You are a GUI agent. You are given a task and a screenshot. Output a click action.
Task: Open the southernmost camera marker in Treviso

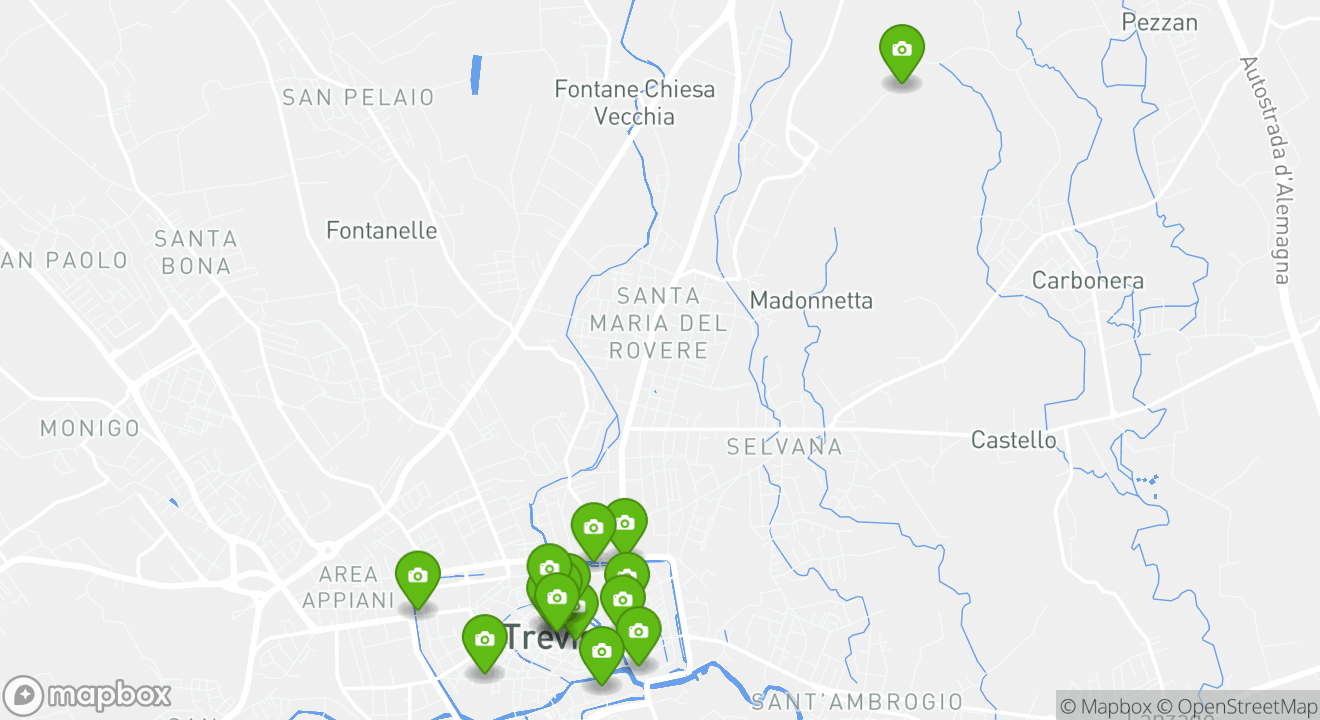(601, 656)
